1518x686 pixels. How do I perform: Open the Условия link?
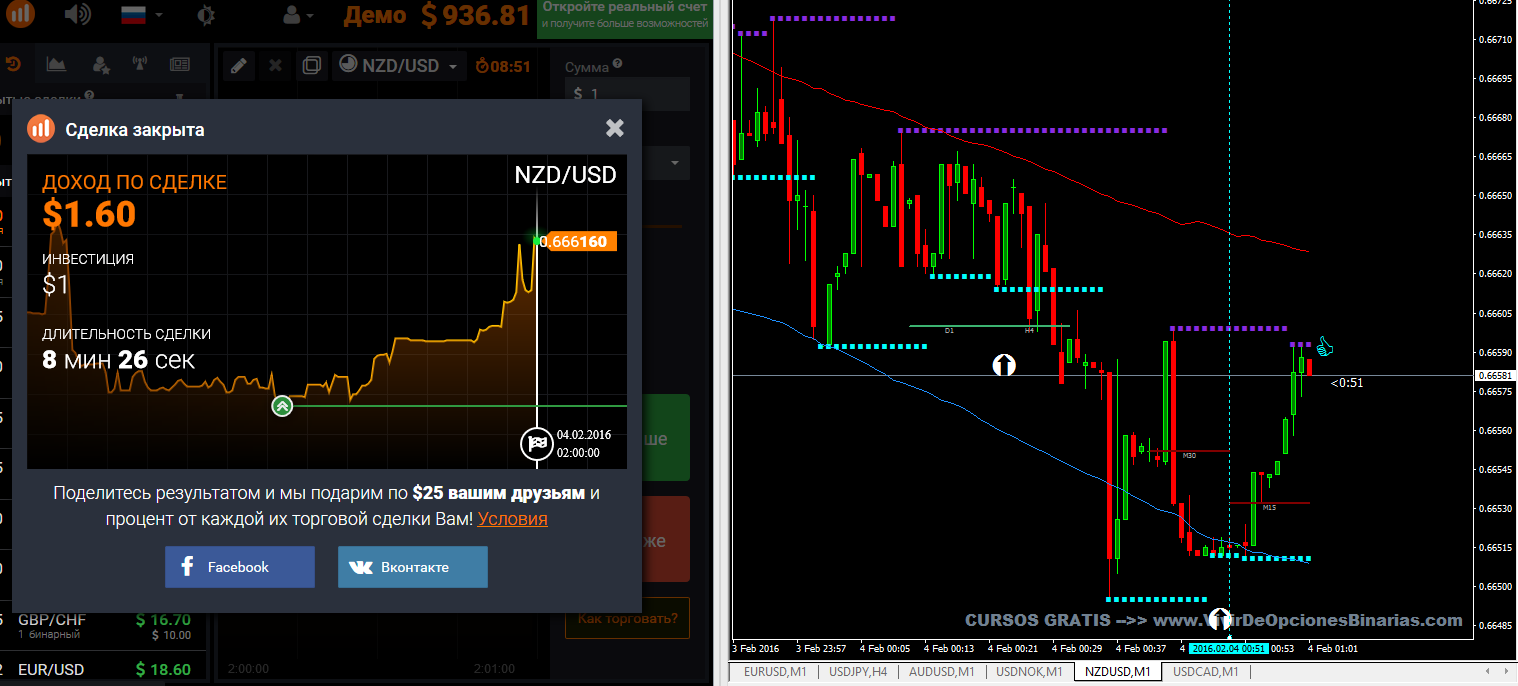[x=513, y=519]
